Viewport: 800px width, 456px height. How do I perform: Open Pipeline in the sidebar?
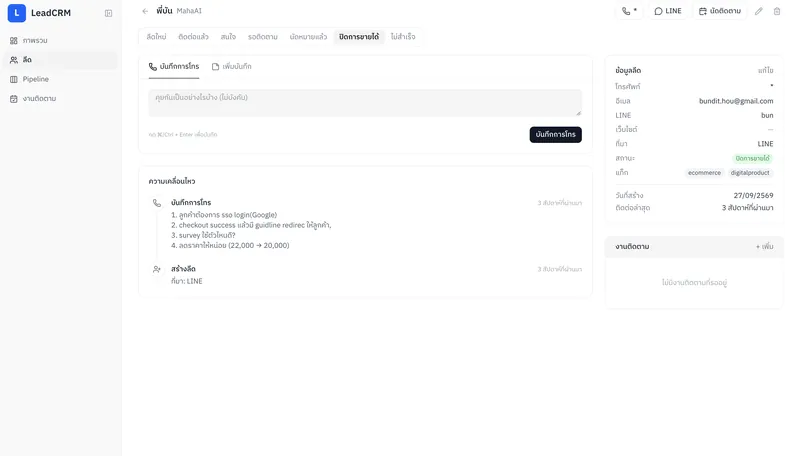pos(59,79)
